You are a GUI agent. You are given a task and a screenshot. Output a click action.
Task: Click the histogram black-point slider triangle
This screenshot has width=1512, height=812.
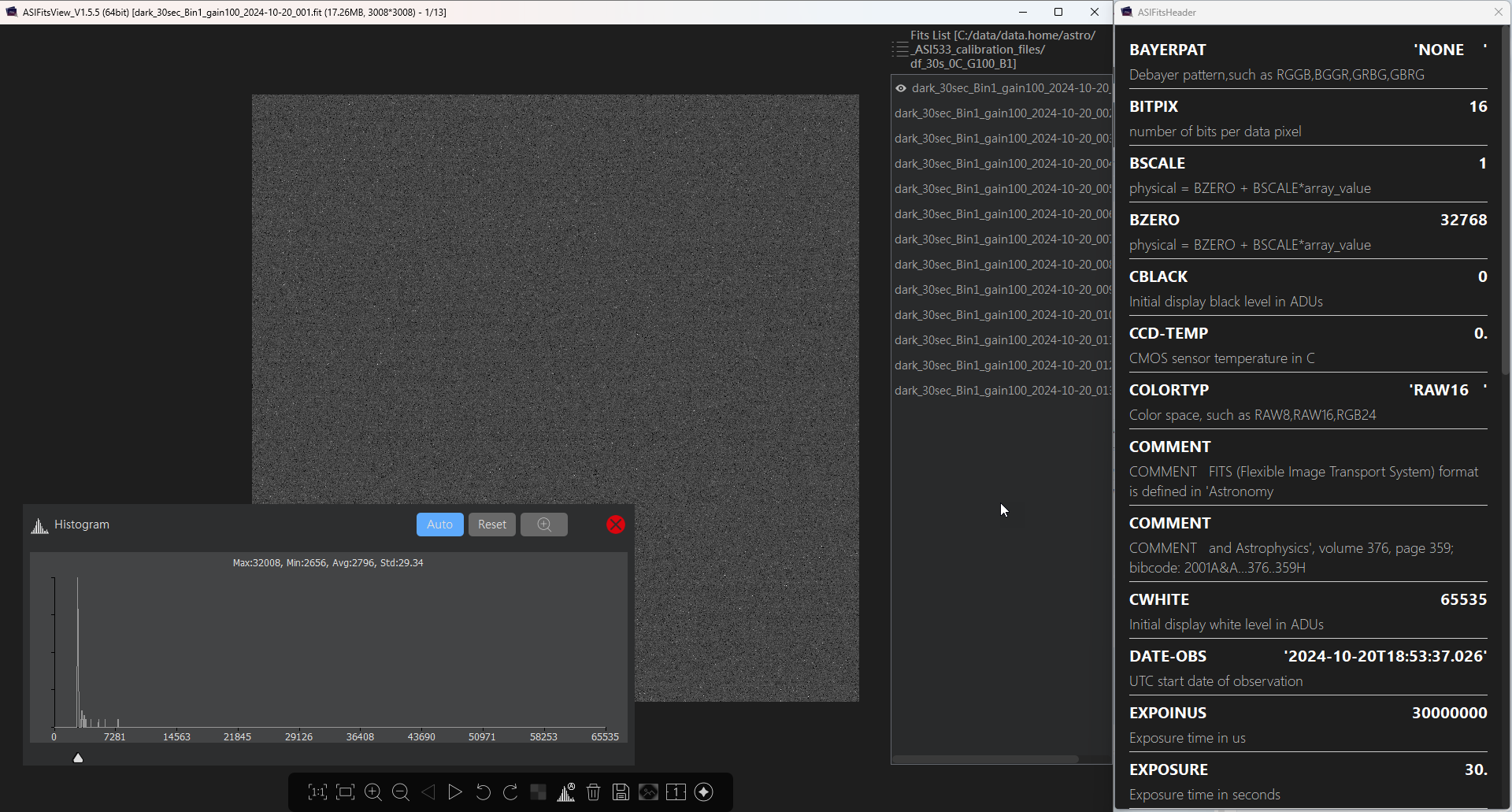tap(78, 758)
